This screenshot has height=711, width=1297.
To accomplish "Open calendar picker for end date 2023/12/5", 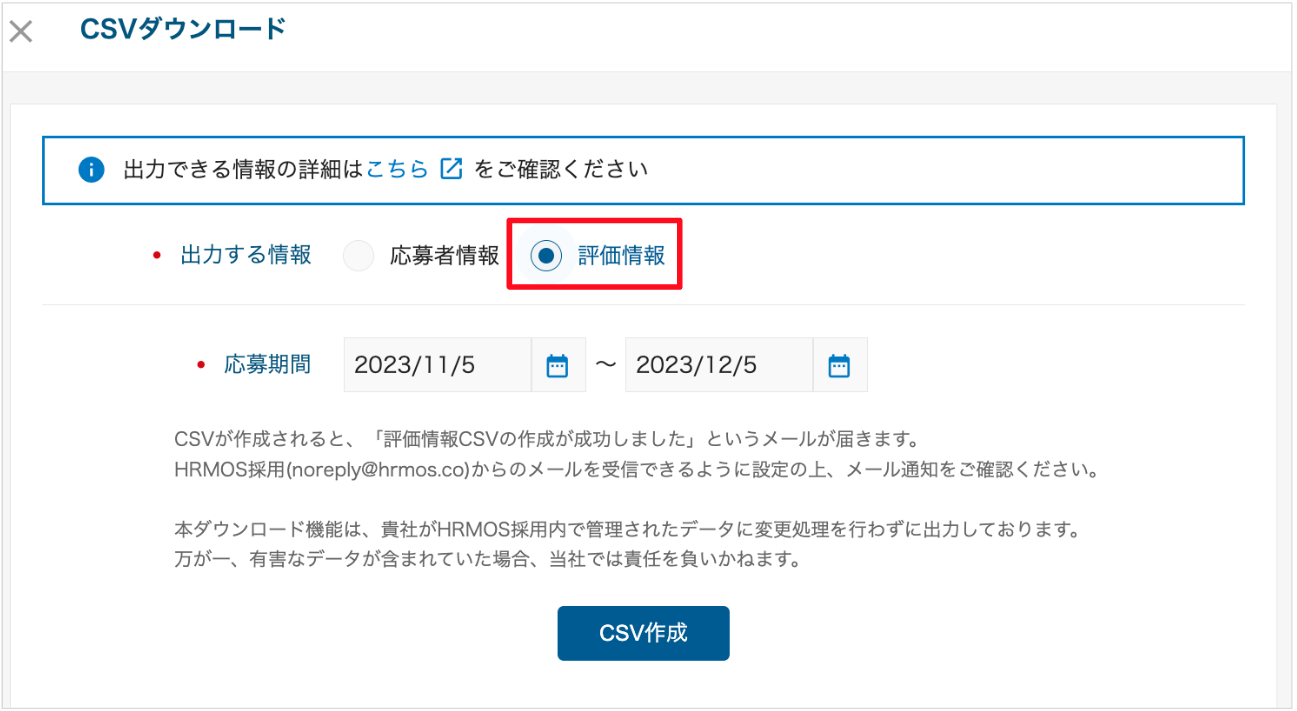I will [839, 366].
